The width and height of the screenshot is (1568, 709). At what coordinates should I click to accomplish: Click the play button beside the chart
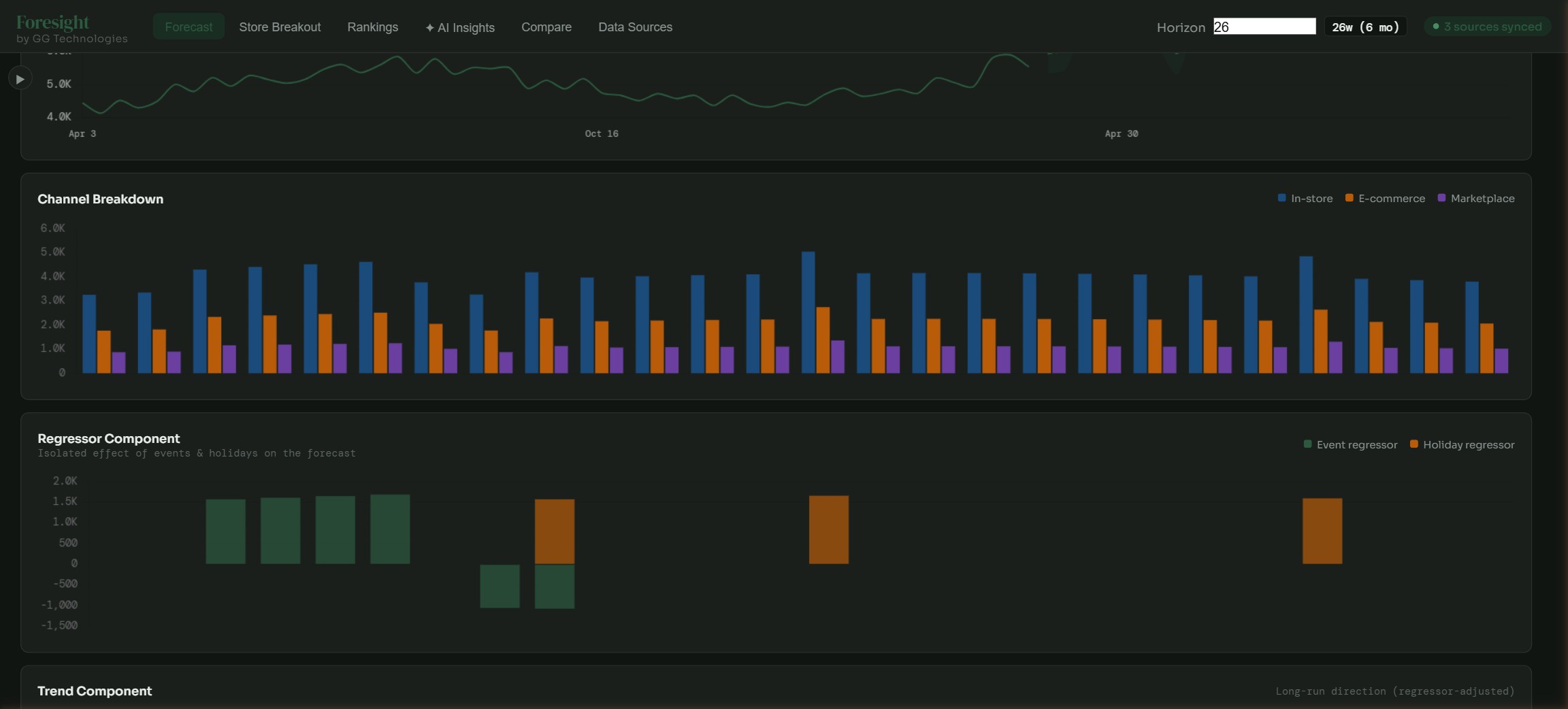(20, 79)
